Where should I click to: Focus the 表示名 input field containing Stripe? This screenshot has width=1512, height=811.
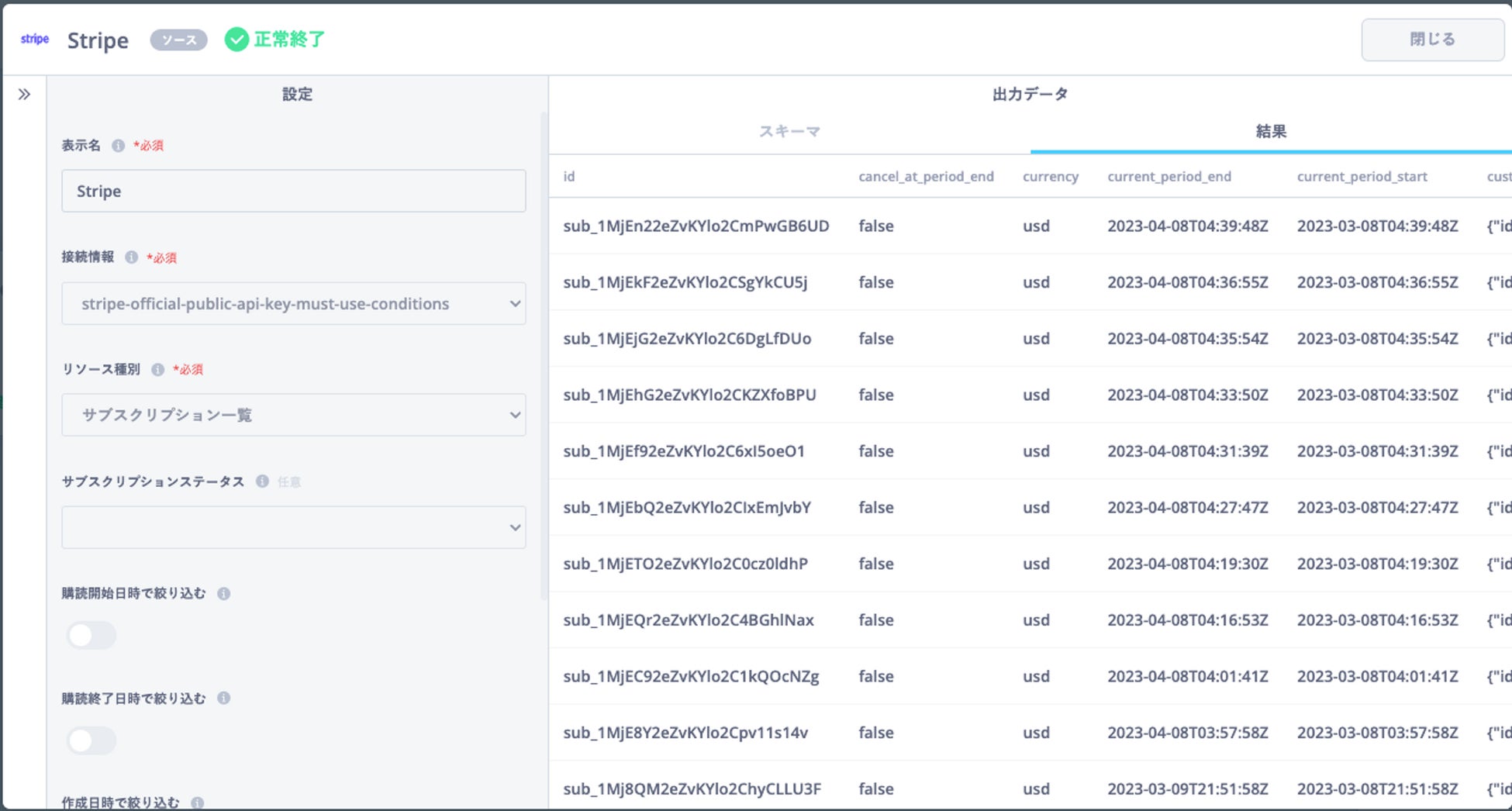point(294,191)
